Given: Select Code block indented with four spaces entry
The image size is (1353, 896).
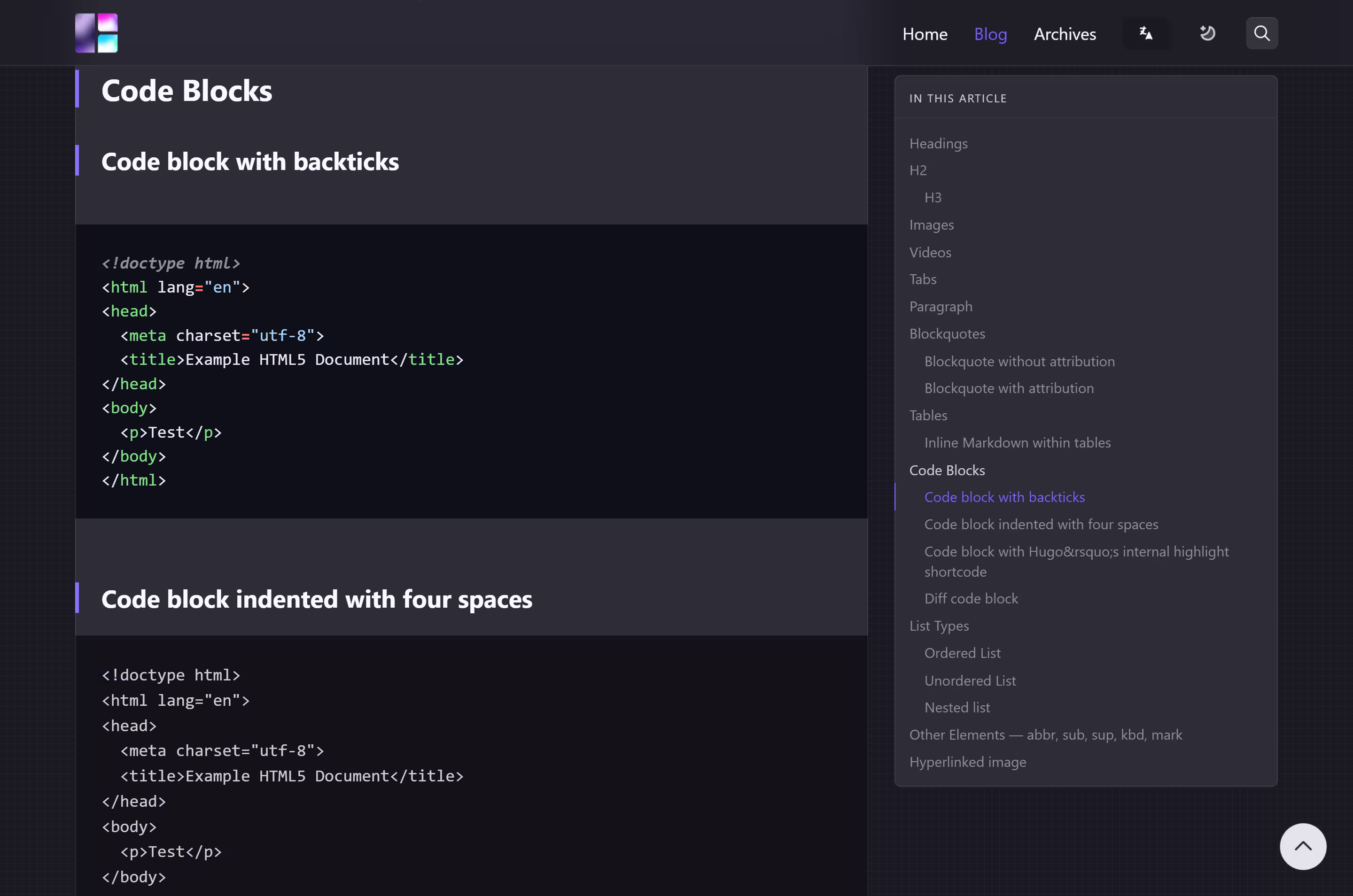Looking at the screenshot, I should tap(1041, 524).
